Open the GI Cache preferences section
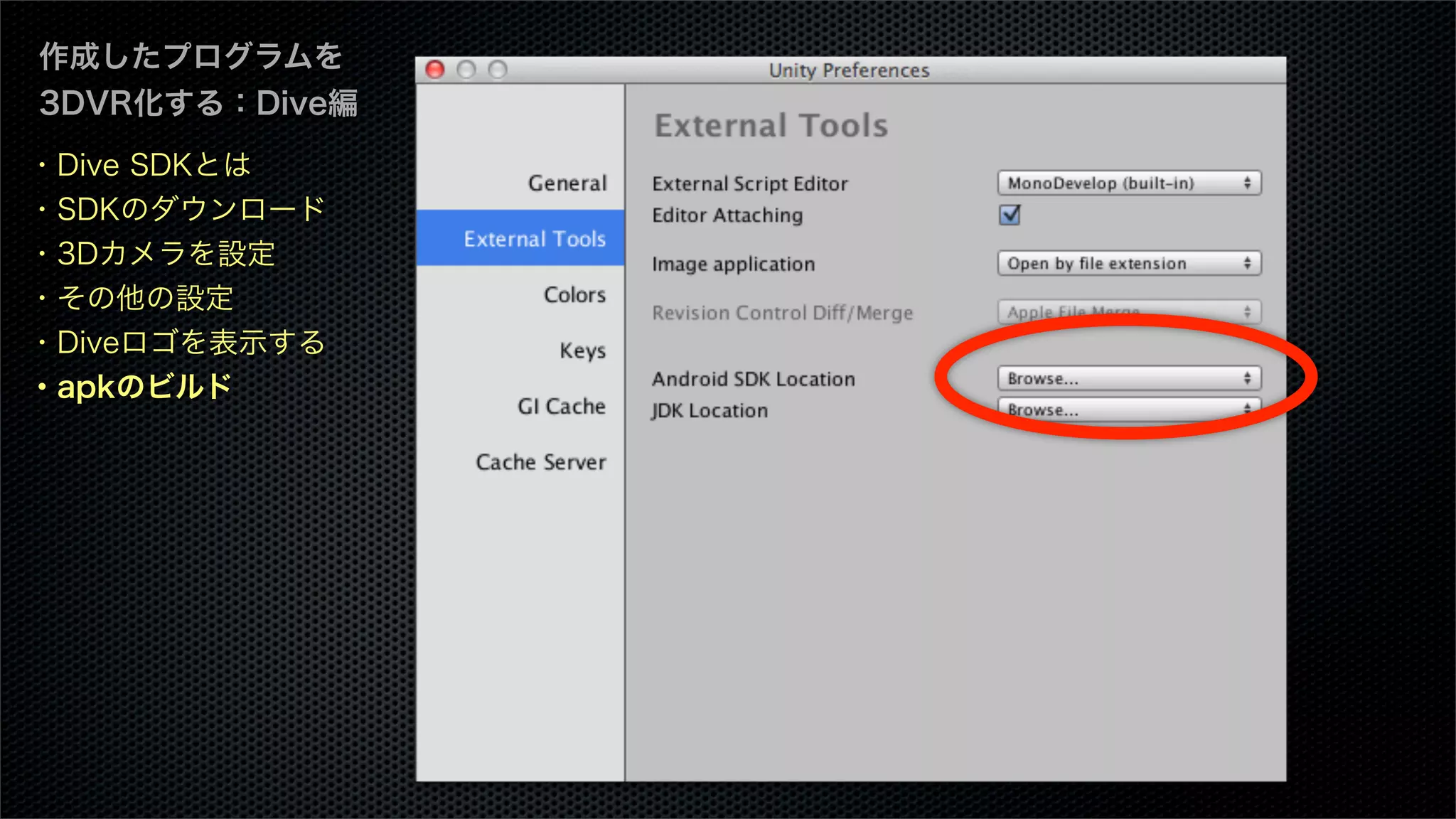The width and height of the screenshot is (1456, 819). tap(561, 406)
